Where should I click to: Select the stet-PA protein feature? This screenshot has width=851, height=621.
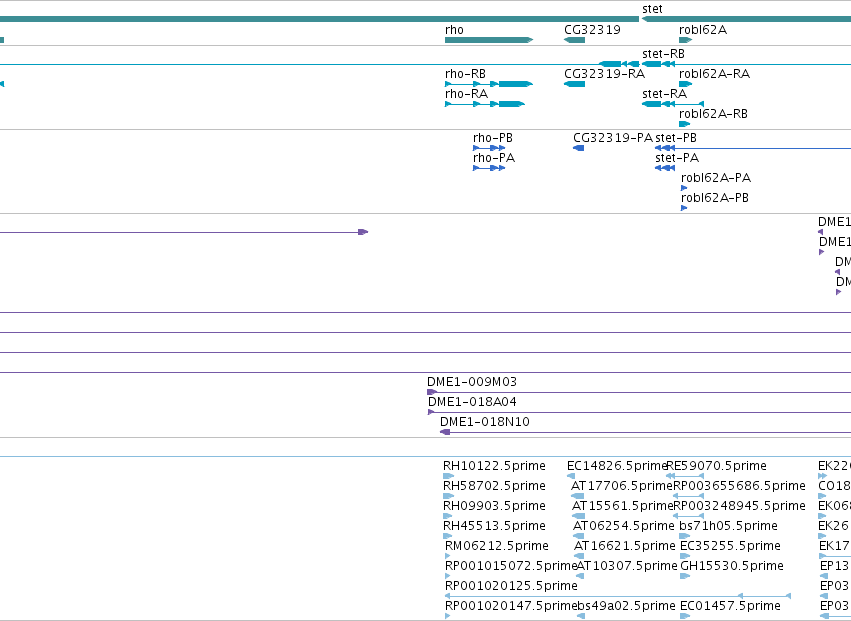pyautogui.click(x=665, y=168)
